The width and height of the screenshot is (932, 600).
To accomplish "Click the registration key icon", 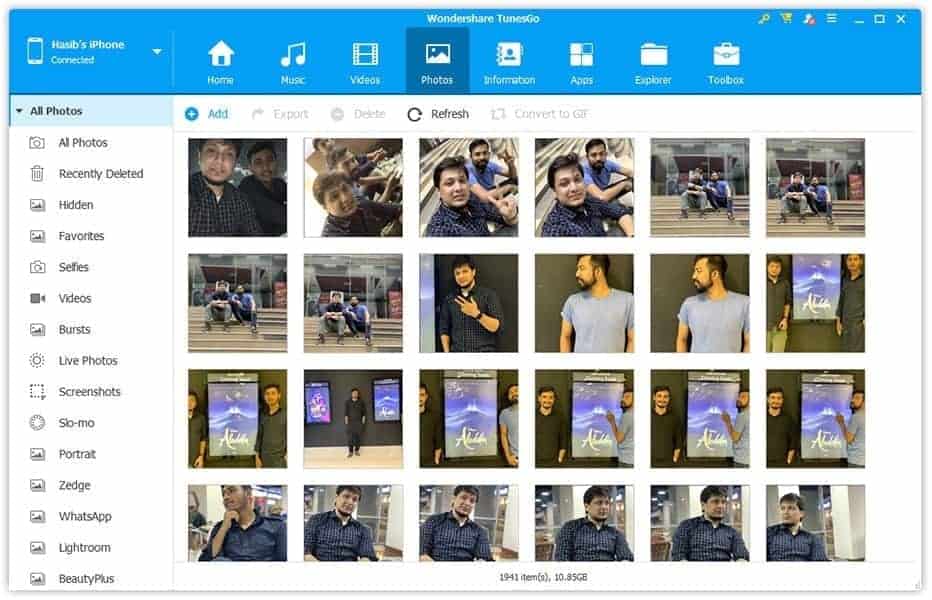I will pos(765,18).
